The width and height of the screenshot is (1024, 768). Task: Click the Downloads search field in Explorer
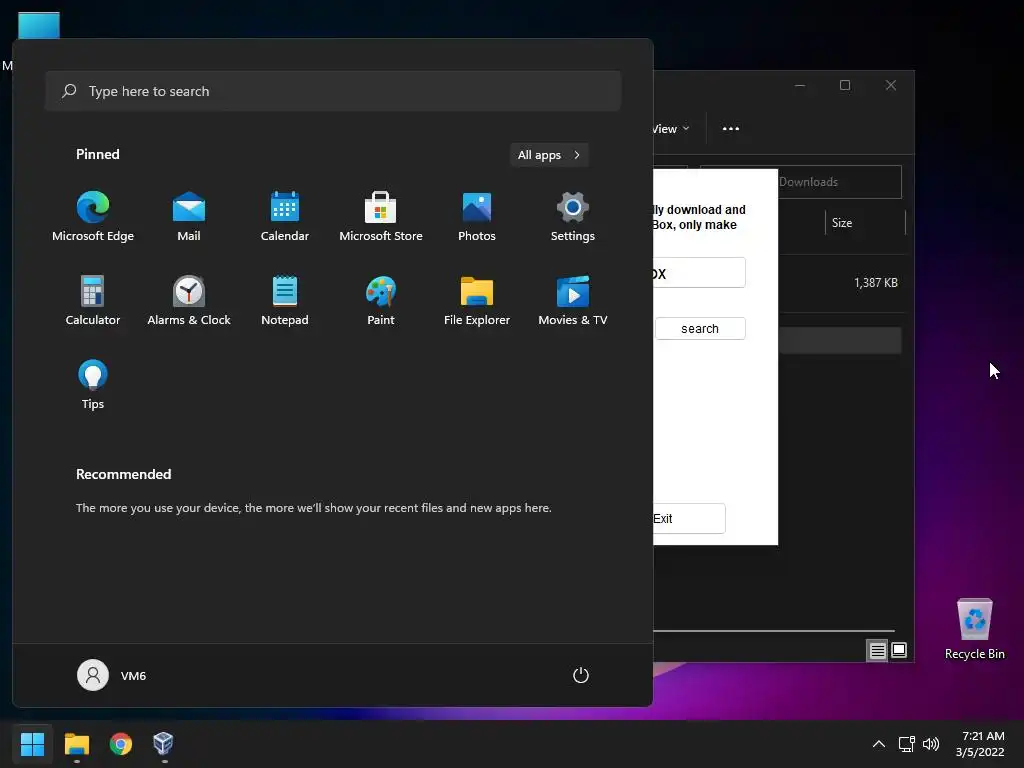802,182
